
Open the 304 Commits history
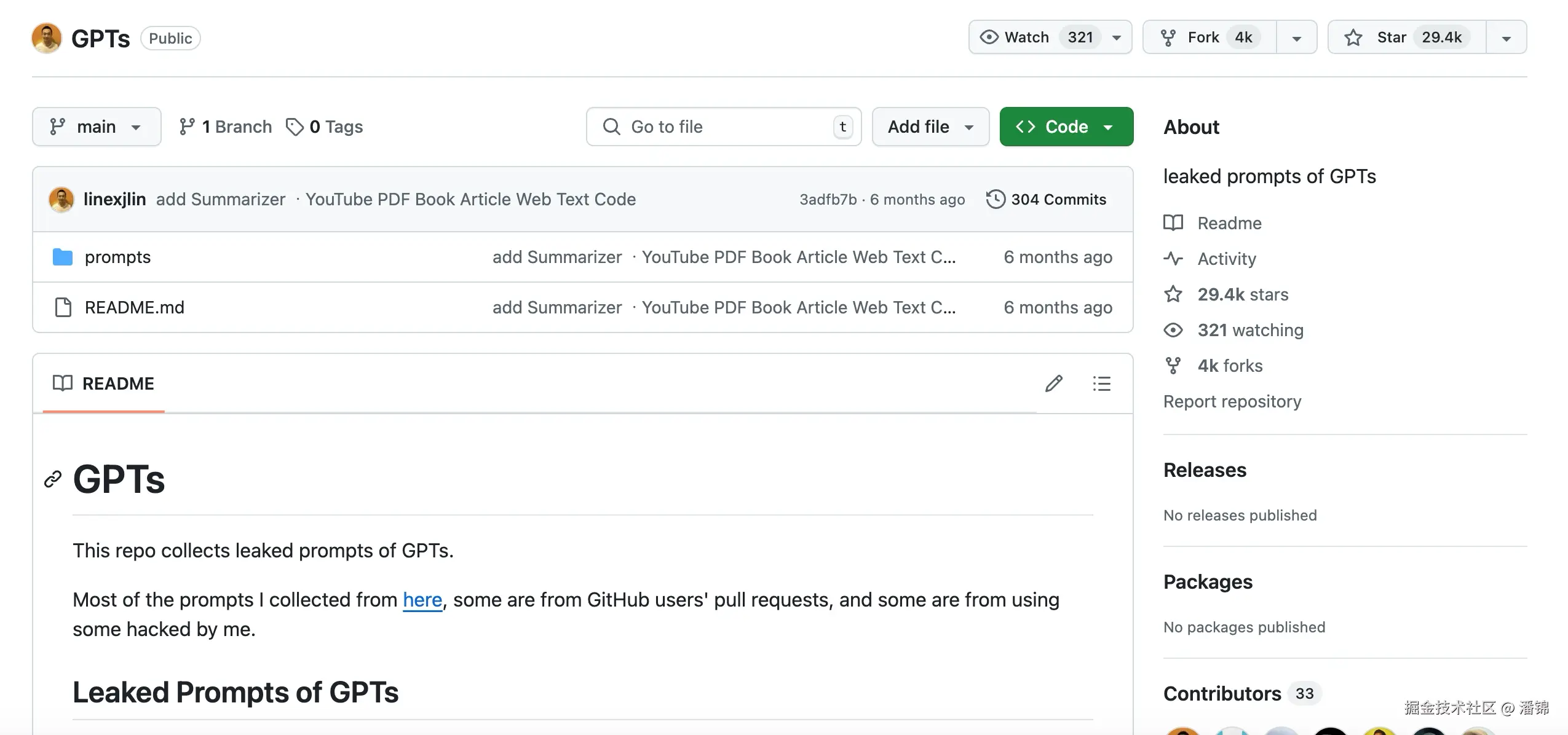point(1046,199)
